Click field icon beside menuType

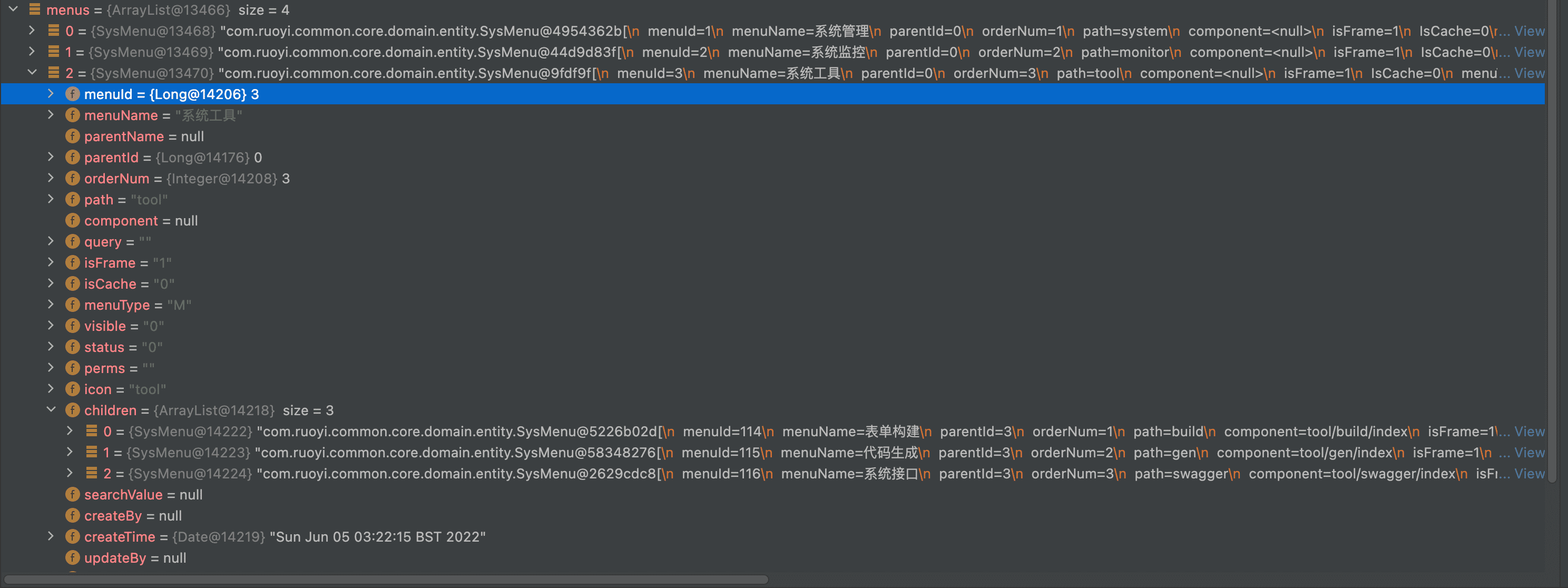[72, 305]
